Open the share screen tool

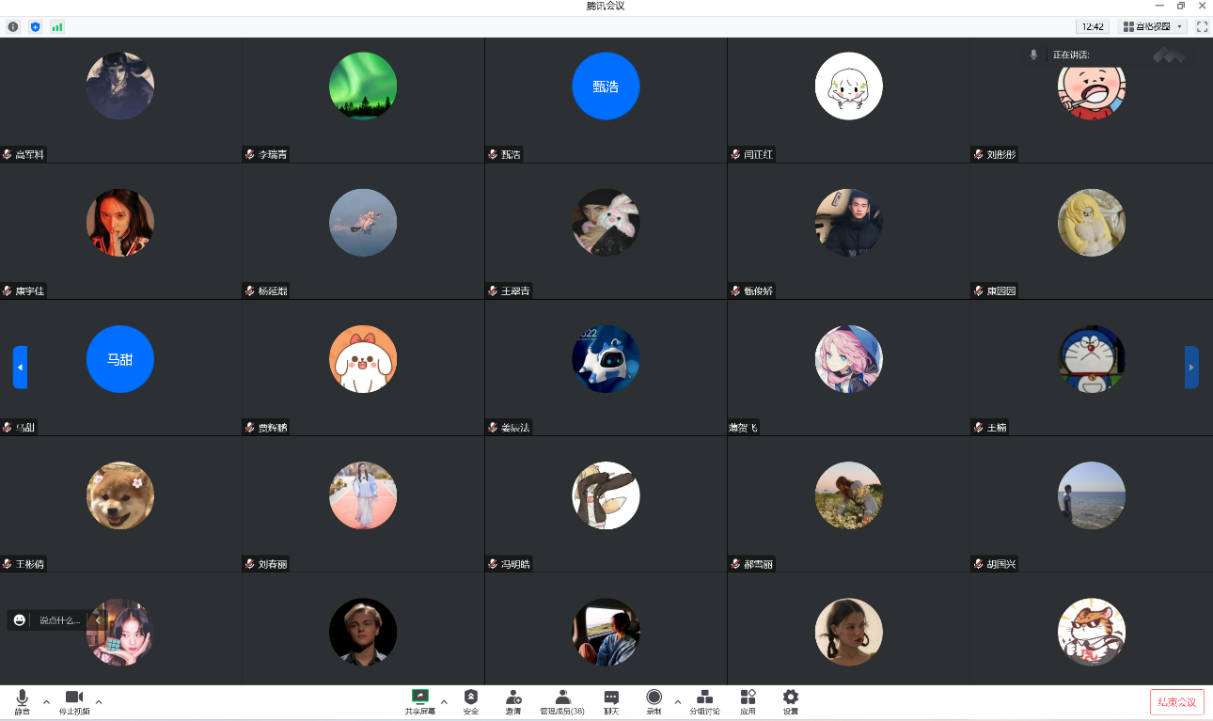click(420, 700)
